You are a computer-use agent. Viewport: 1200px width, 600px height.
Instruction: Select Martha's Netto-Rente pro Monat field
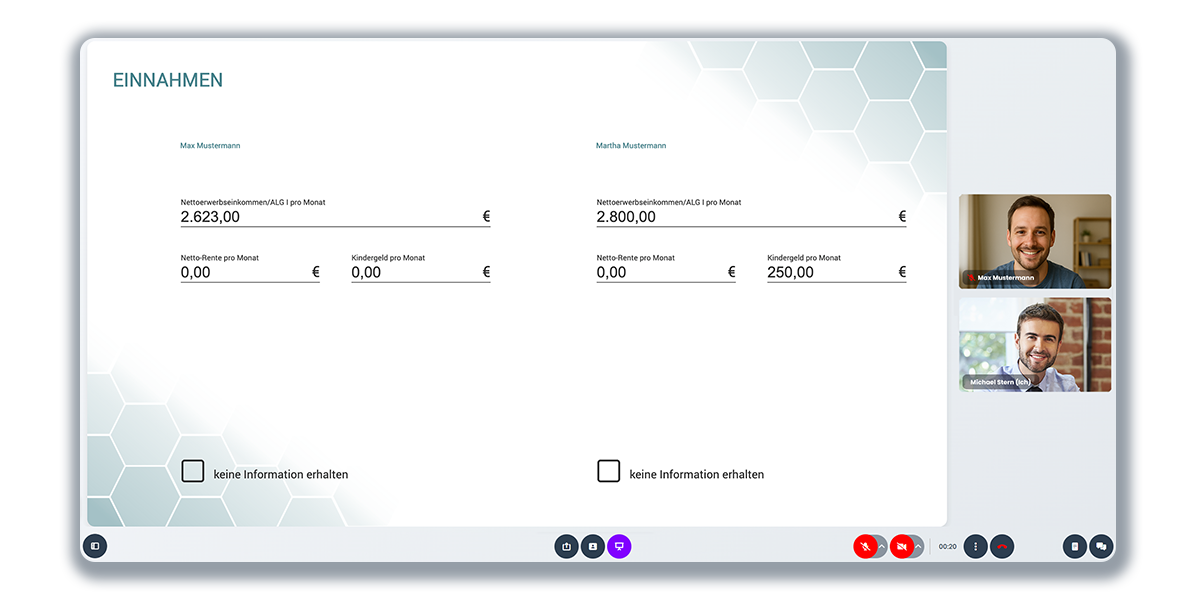click(660, 272)
